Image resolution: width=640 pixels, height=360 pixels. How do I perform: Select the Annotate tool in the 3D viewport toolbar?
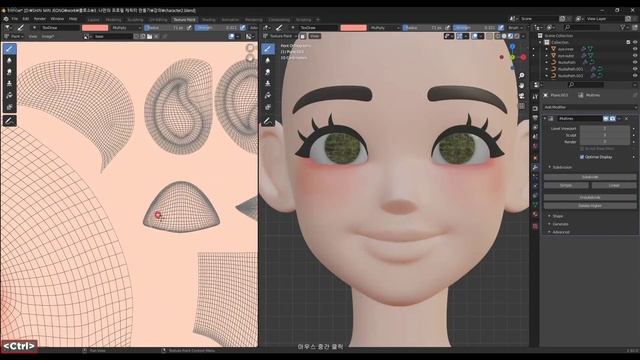[x=268, y=121]
